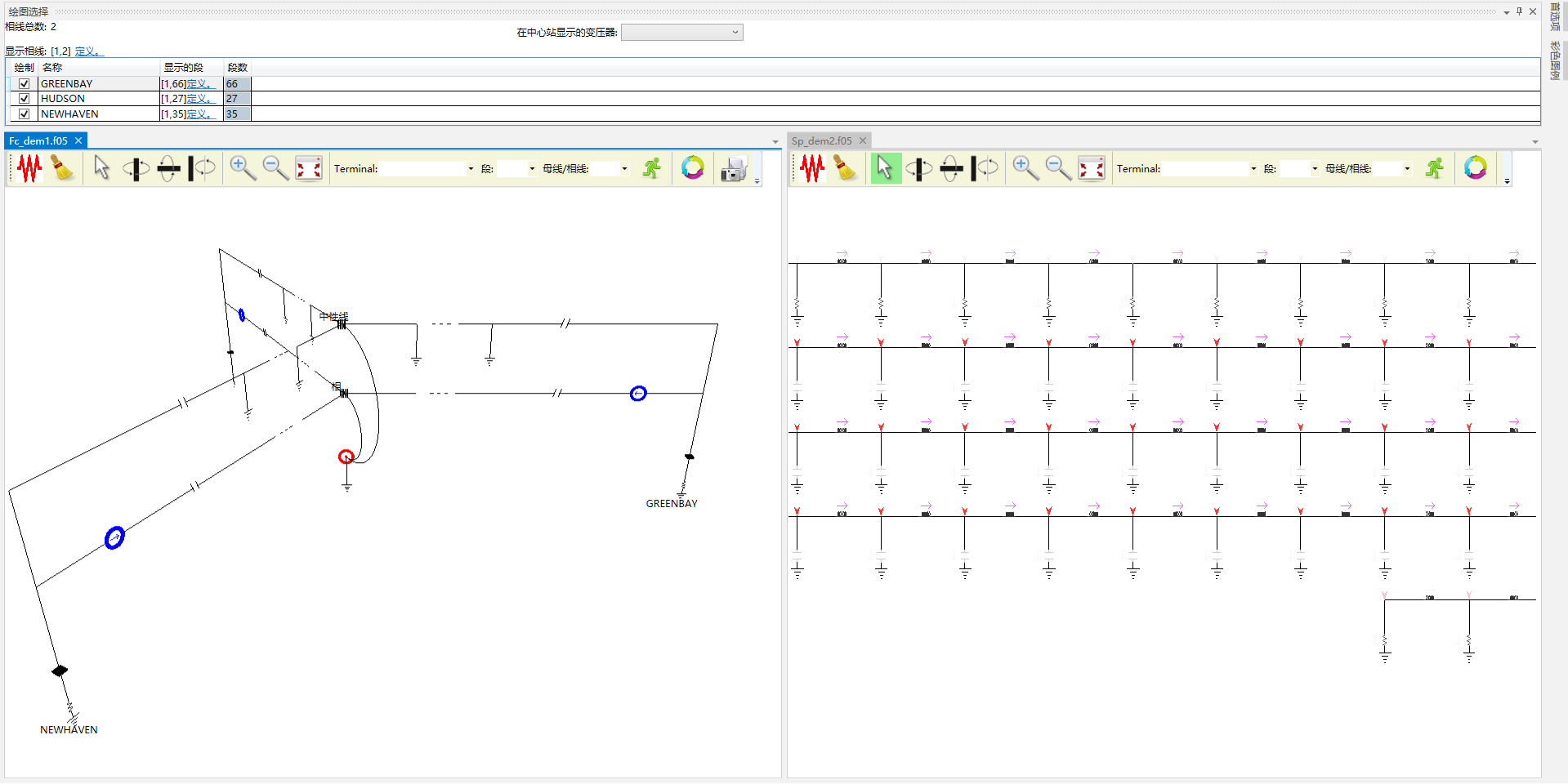Click the 定义 link in HUDSON row
Image resolution: width=1568 pixels, height=784 pixels.
[201, 99]
